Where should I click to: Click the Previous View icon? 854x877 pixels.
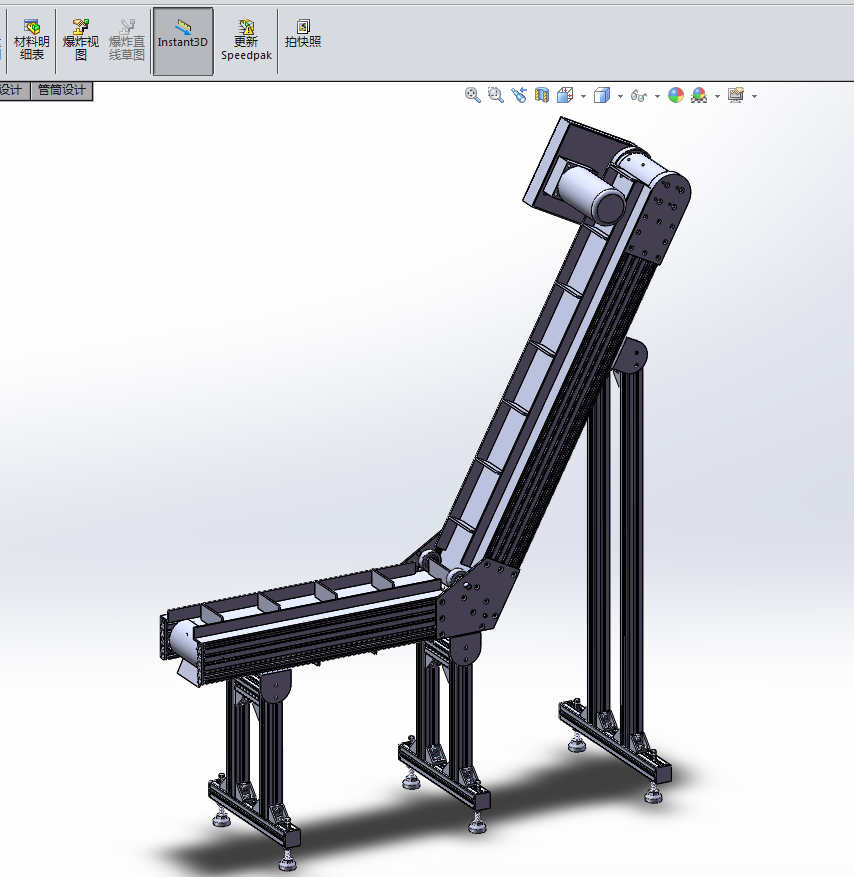tap(518, 95)
